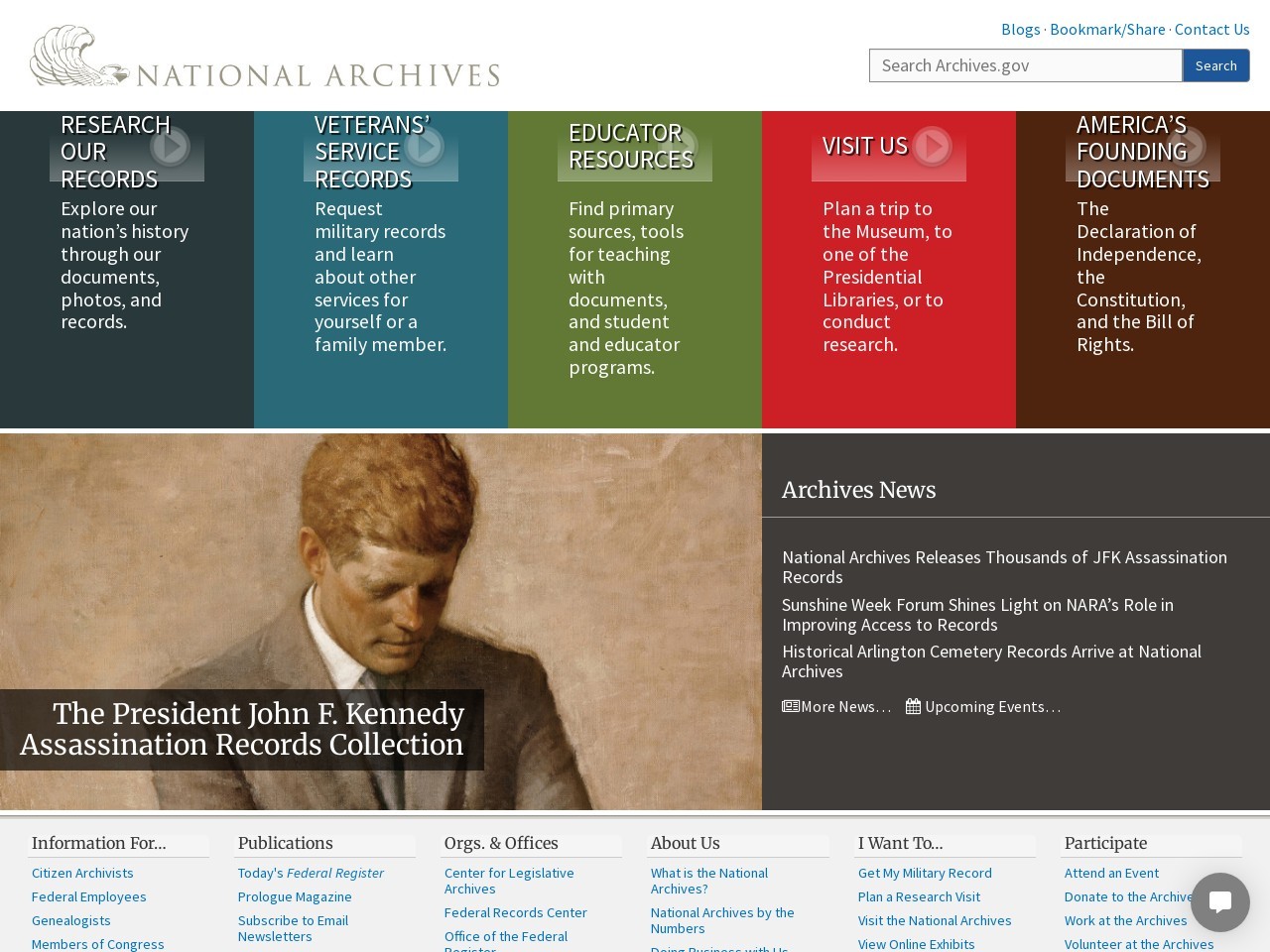This screenshot has width=1270, height=952.
Task: Open Get My Military Record link
Action: coord(925,873)
